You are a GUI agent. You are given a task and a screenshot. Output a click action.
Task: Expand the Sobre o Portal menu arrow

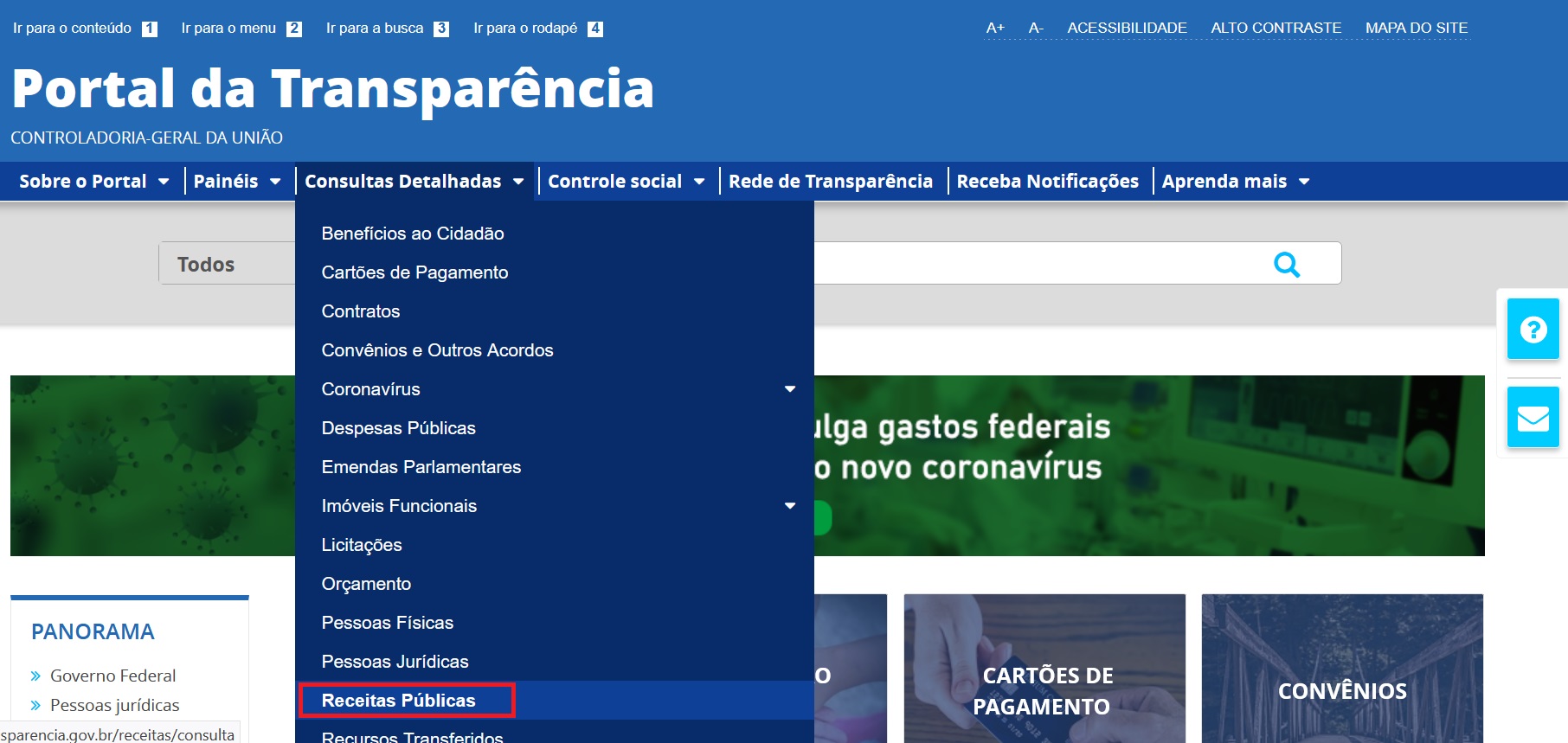[164, 182]
